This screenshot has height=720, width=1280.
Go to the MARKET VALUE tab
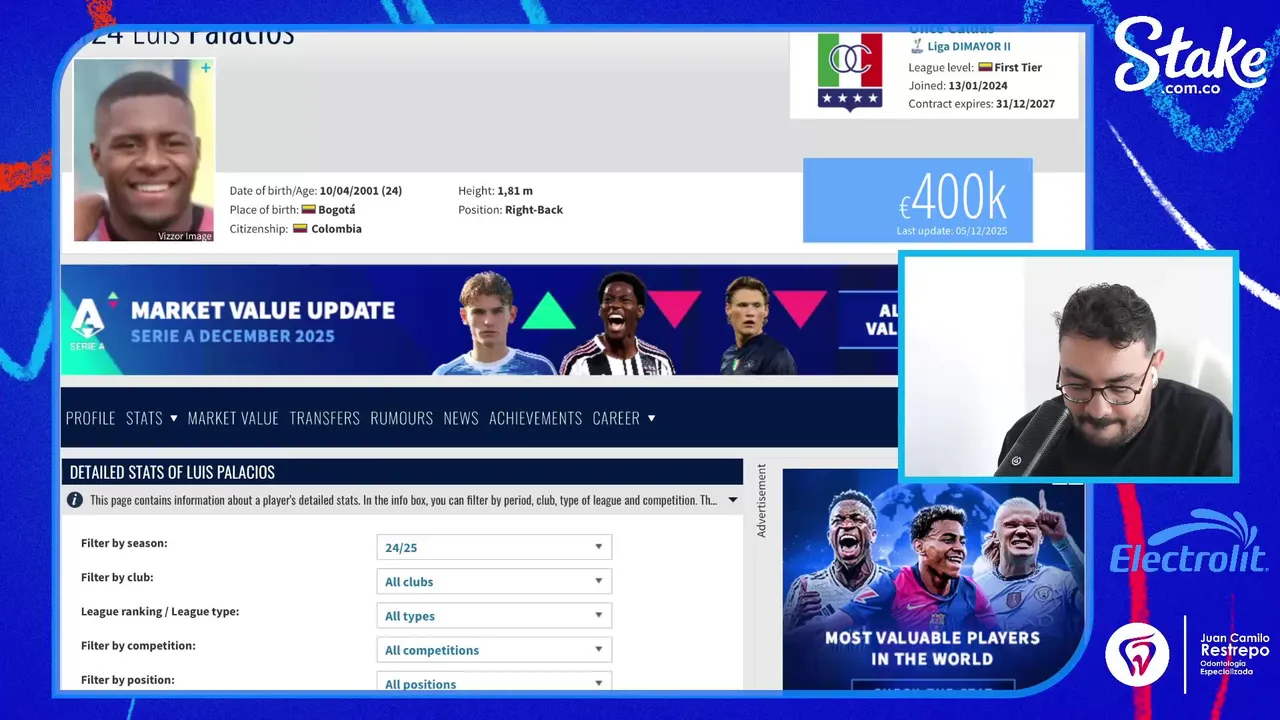click(233, 418)
